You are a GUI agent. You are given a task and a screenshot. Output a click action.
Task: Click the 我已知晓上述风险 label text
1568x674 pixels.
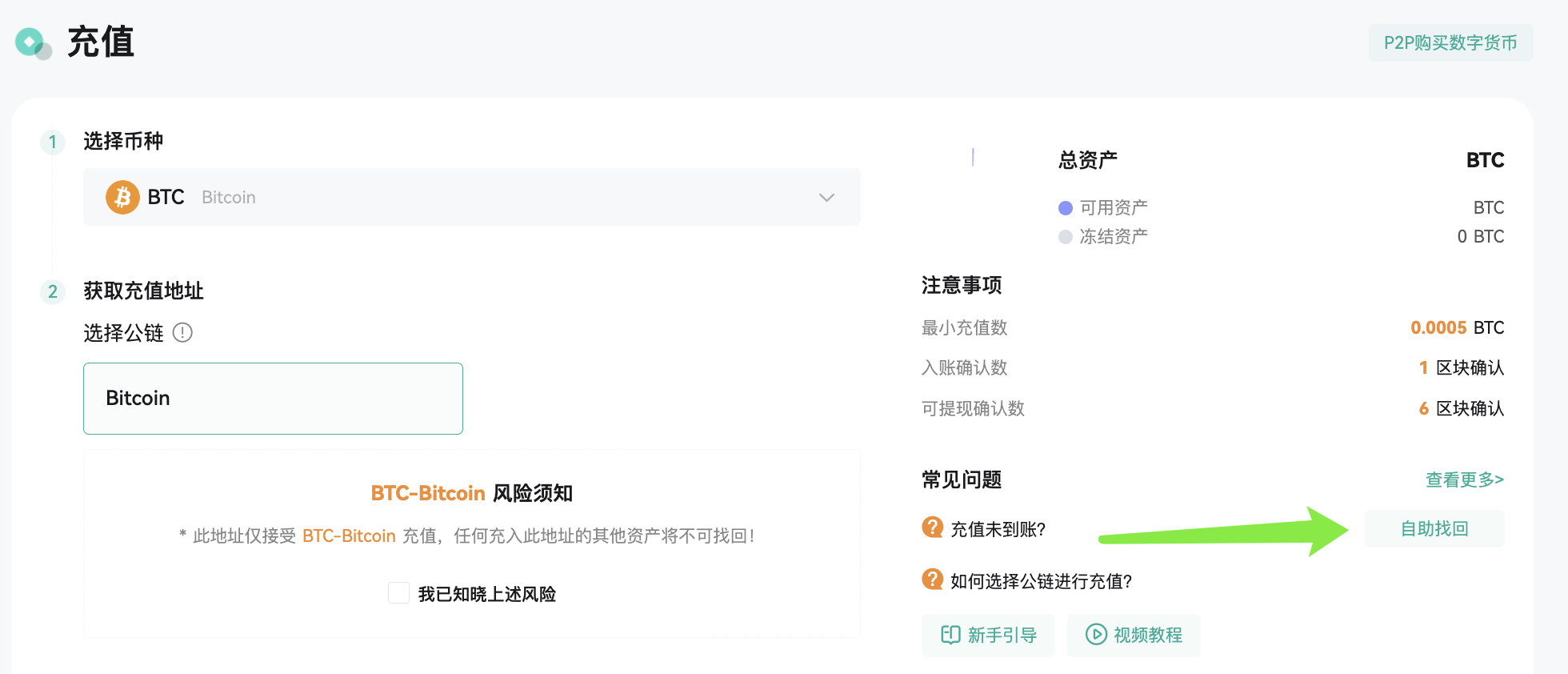point(486,594)
